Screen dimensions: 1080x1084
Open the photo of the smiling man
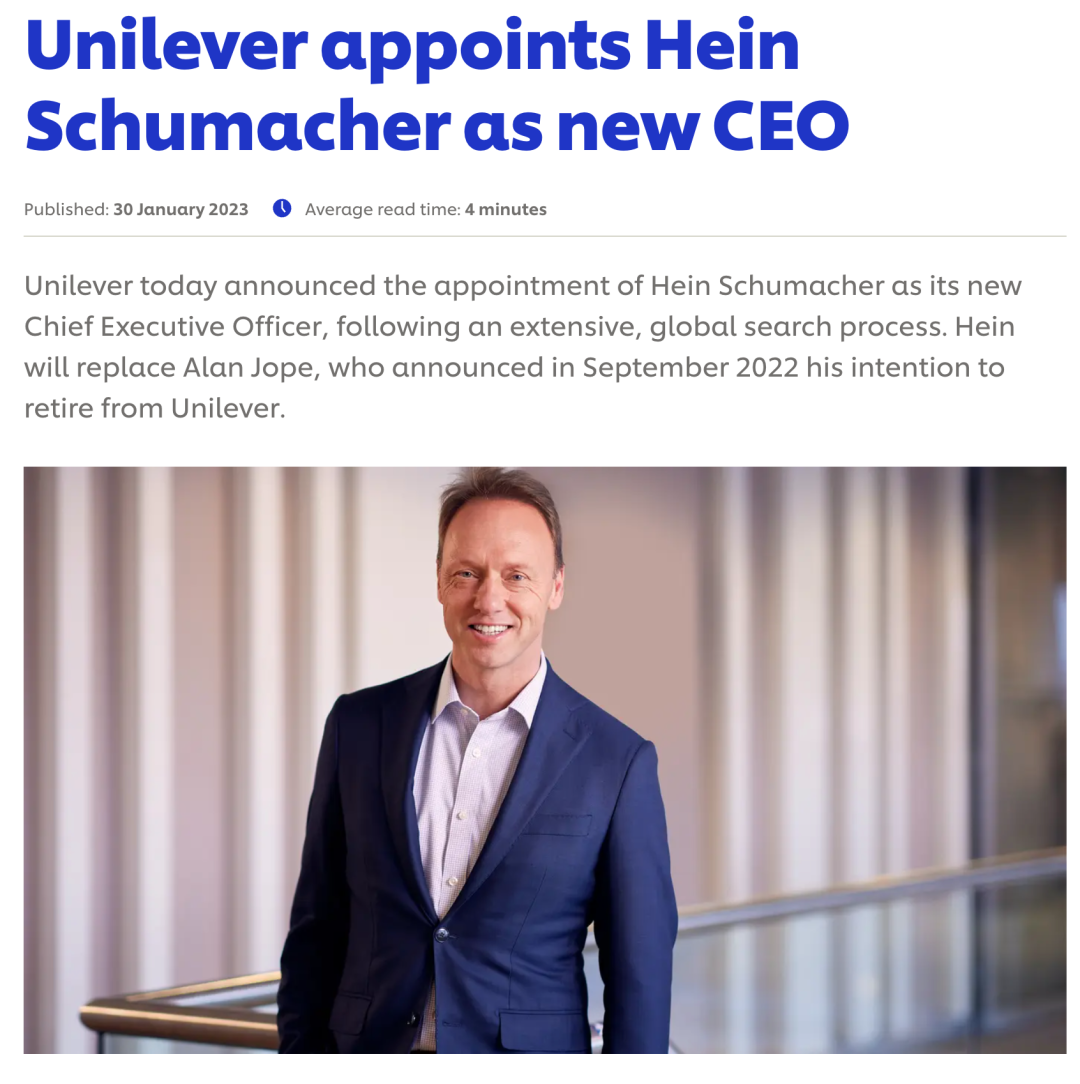(x=545, y=760)
